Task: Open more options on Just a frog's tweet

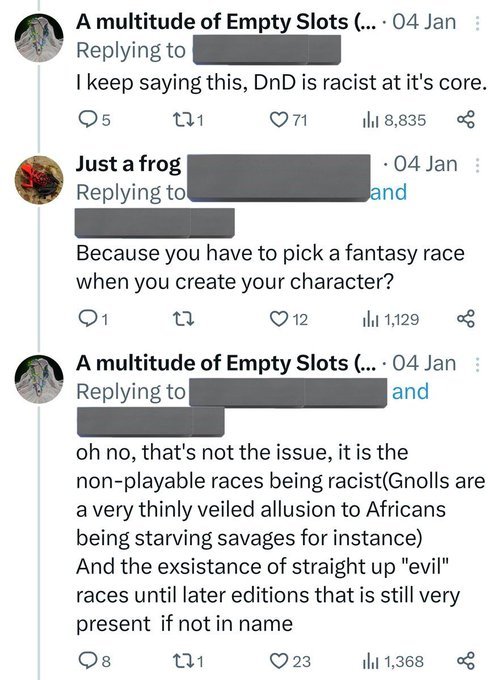Action: click(x=477, y=165)
